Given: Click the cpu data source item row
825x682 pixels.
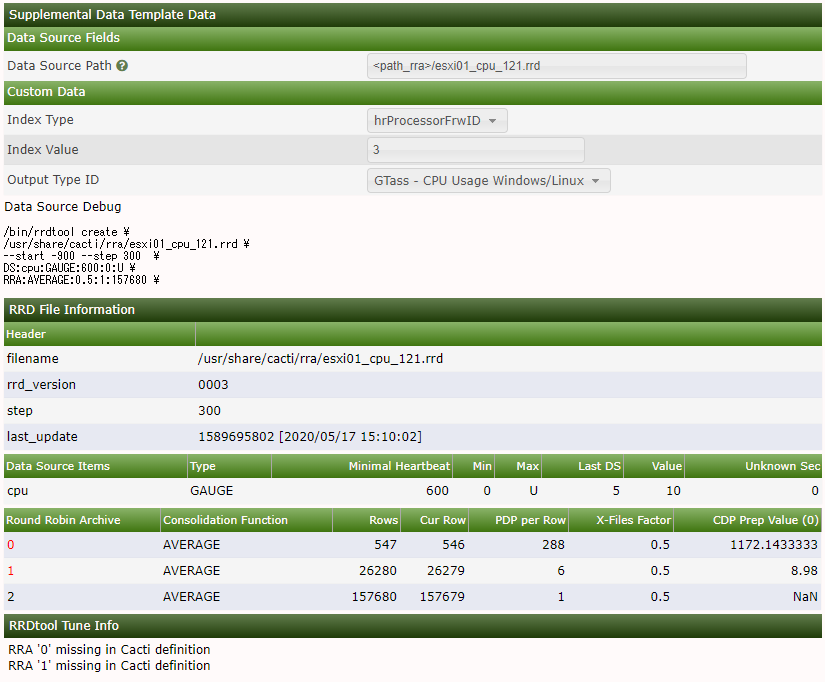Looking at the screenshot, I should pos(412,491).
